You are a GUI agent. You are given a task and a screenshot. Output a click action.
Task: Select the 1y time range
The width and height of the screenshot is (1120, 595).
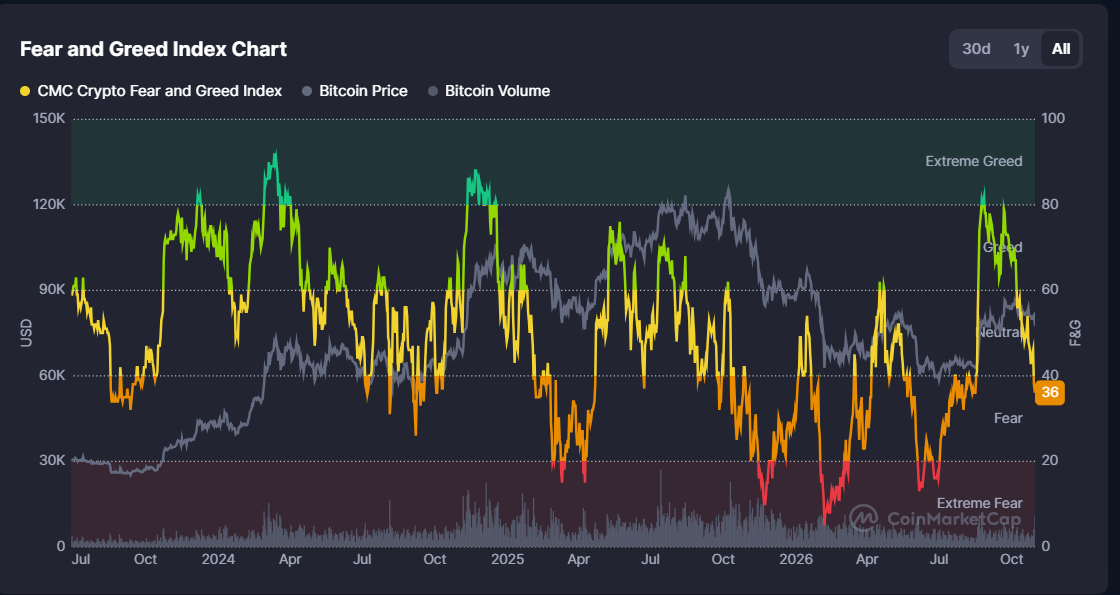[x=1021, y=49]
